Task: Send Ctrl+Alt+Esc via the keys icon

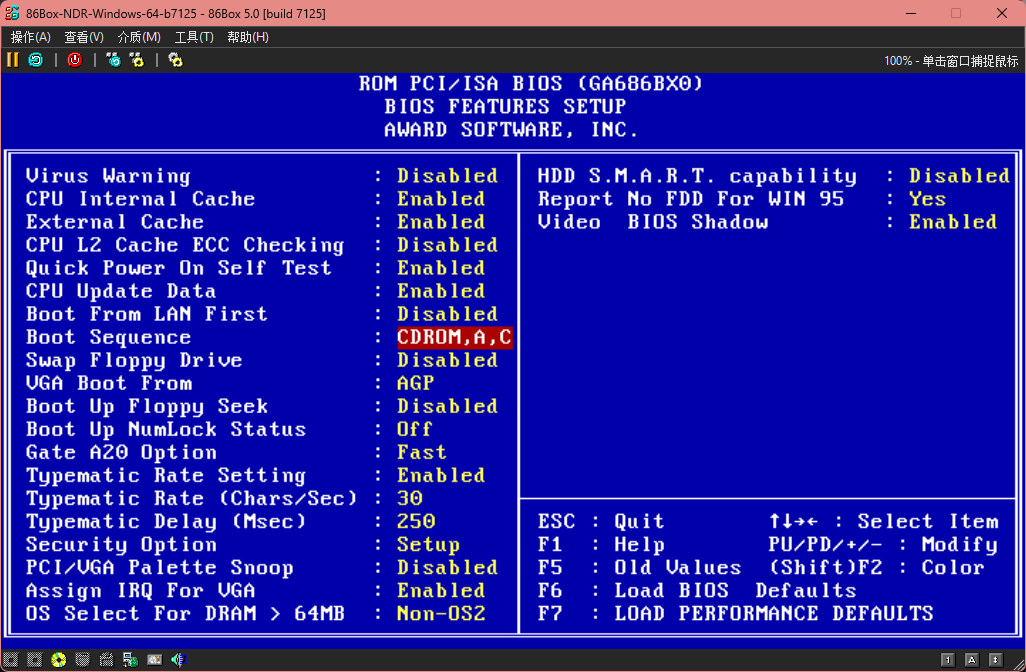Action: (x=137, y=60)
